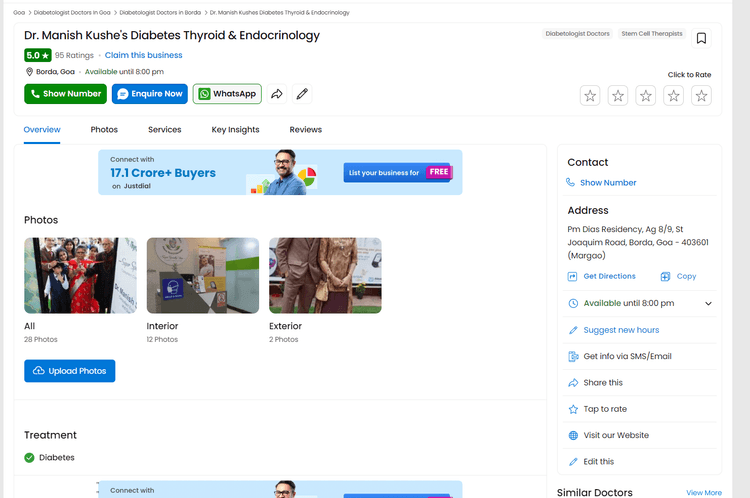The width and height of the screenshot is (750, 498).
Task: Click Share this in the sidebar
Action: (x=603, y=383)
